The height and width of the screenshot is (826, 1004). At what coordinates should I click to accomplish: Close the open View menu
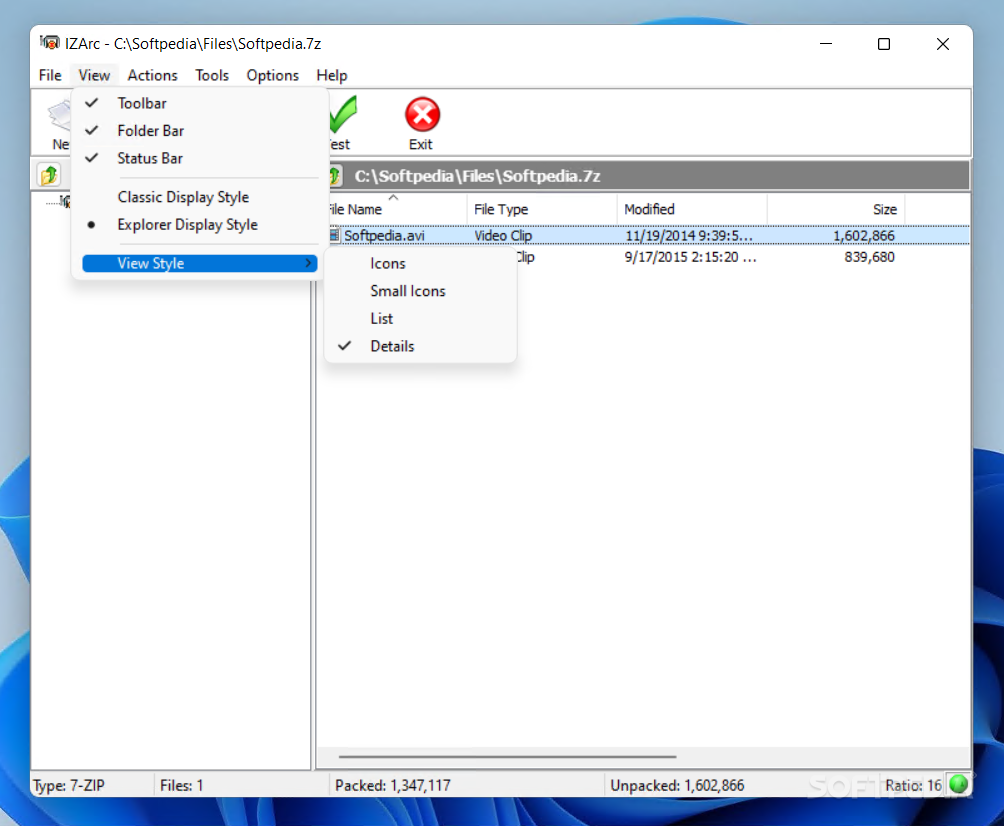click(94, 75)
